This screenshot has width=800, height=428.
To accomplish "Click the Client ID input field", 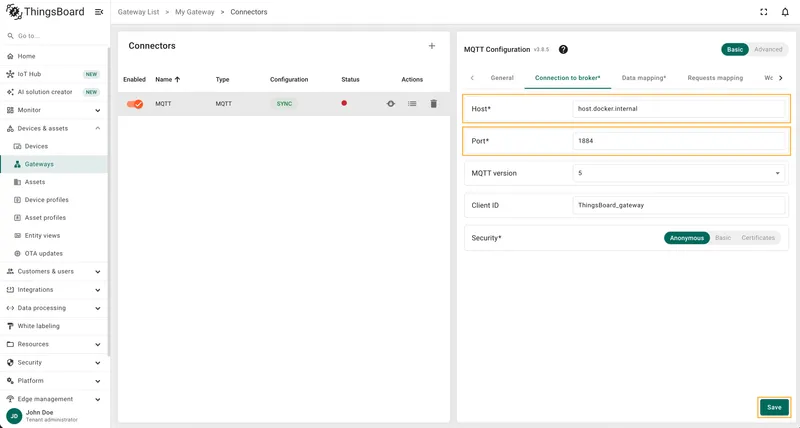I will (679, 205).
